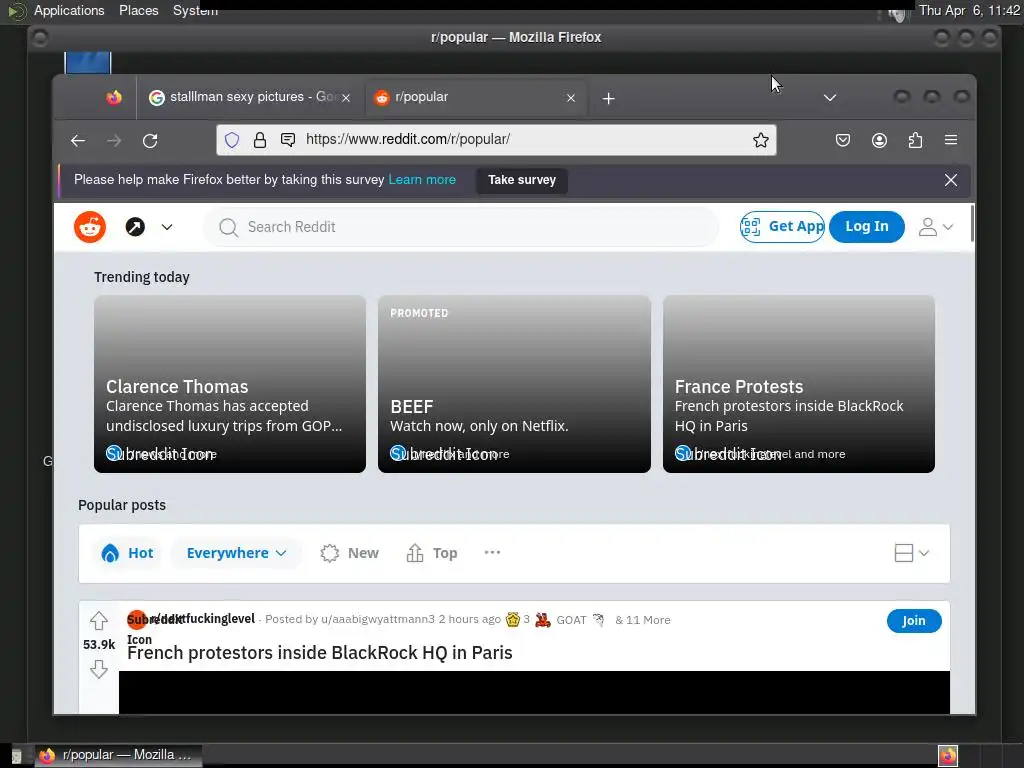The height and width of the screenshot is (768, 1024).
Task: Sort posts by Top
Action: (432, 553)
